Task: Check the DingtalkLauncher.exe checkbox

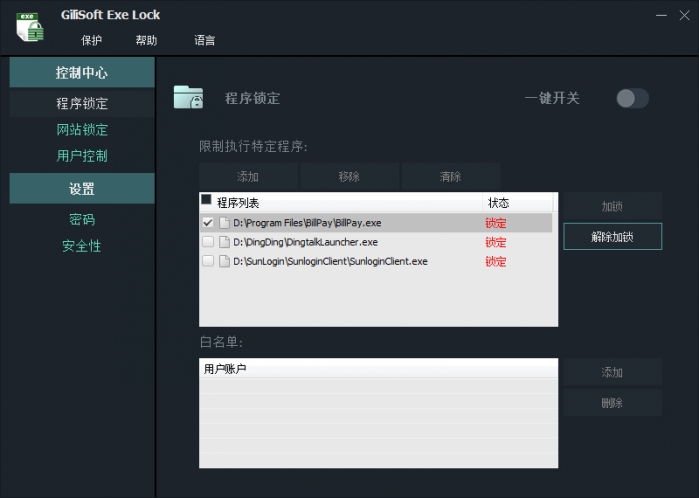Action: click(x=208, y=242)
